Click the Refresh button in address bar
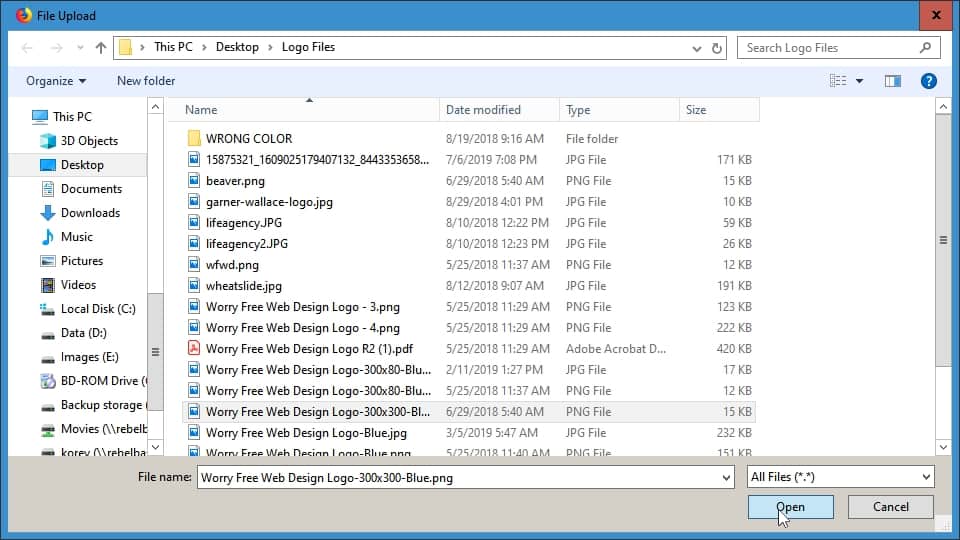Viewport: 960px width, 540px height. tap(717, 48)
